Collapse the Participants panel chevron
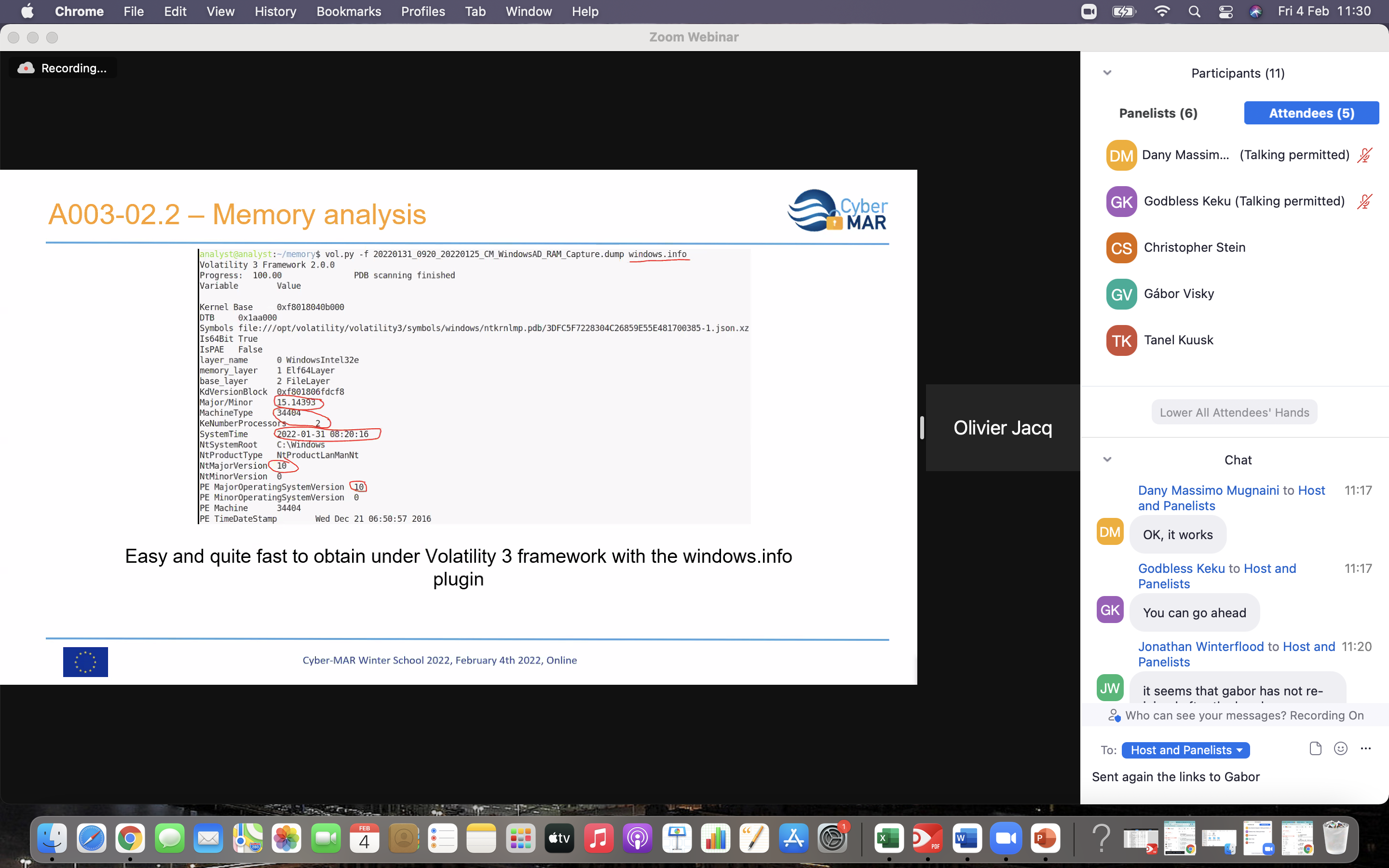1389x868 pixels. [x=1107, y=73]
